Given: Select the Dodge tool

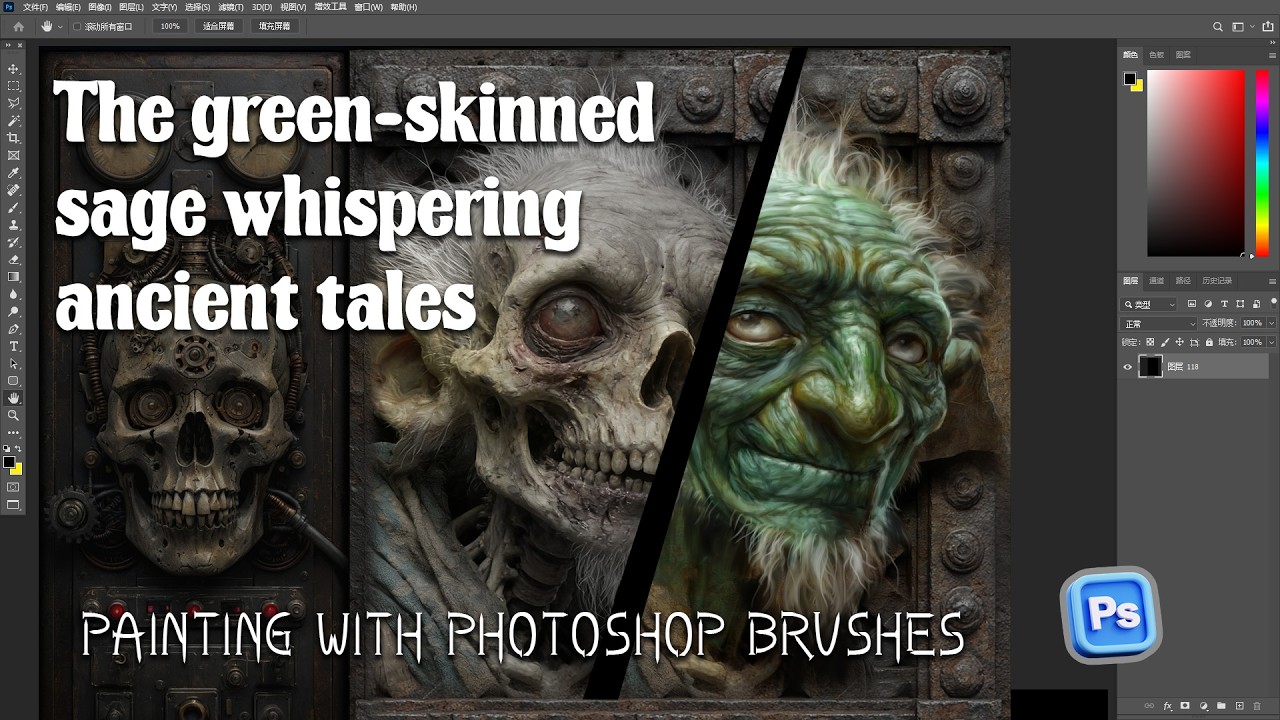Looking at the screenshot, I should [x=14, y=311].
